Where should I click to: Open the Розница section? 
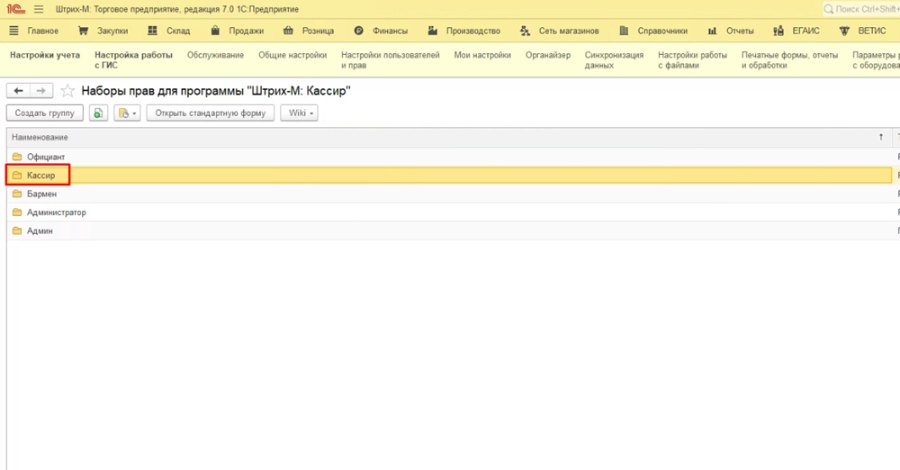click(x=318, y=30)
